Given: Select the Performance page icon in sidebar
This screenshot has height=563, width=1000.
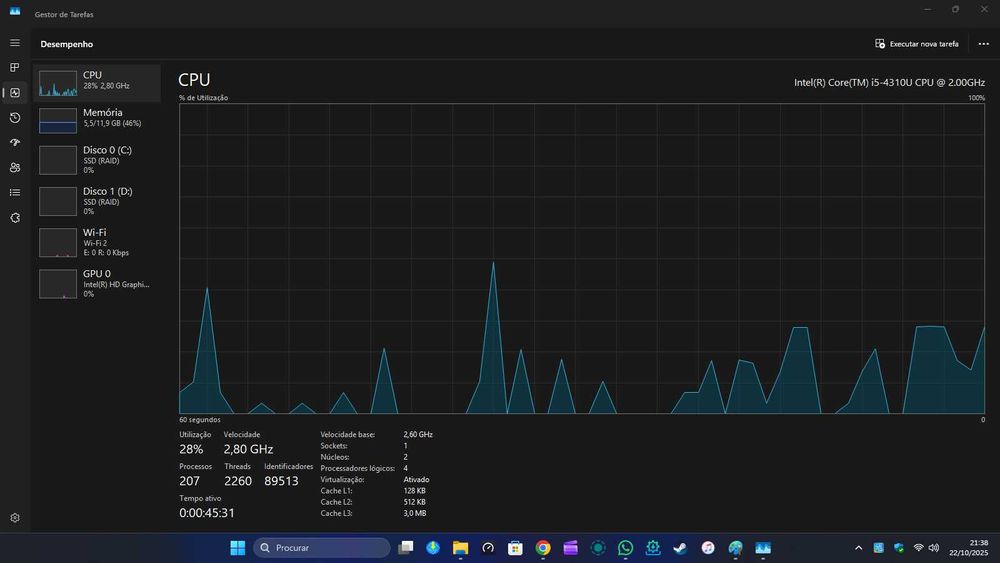Looking at the screenshot, I should coord(15,92).
